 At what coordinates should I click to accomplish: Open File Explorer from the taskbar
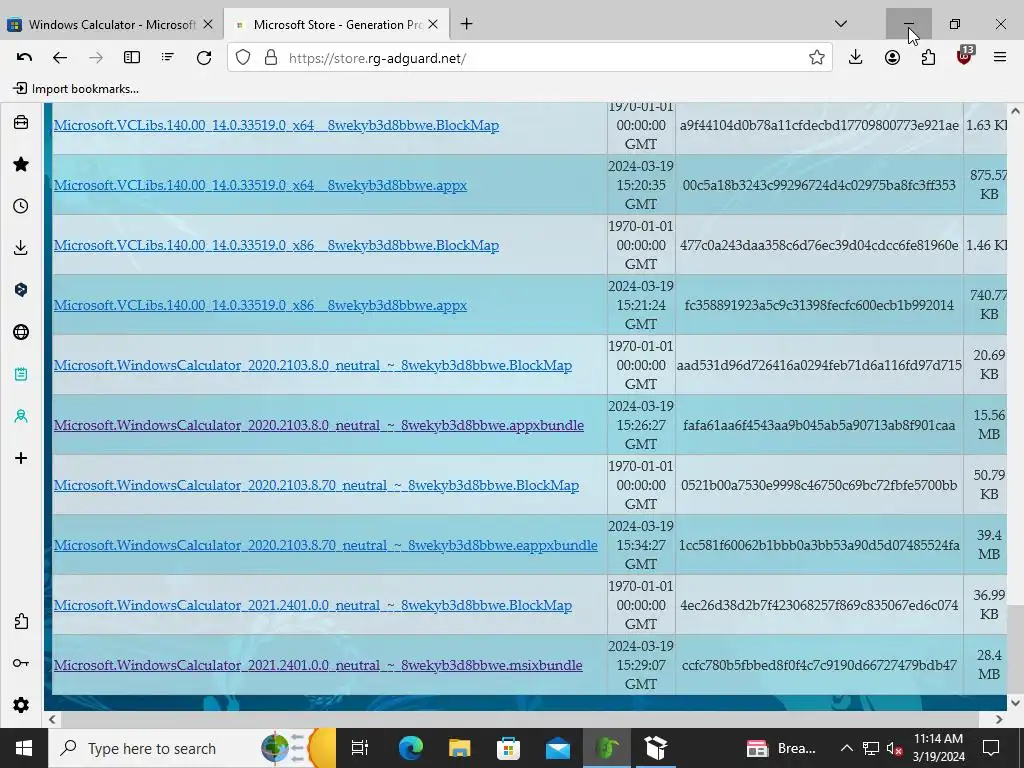[x=459, y=748]
